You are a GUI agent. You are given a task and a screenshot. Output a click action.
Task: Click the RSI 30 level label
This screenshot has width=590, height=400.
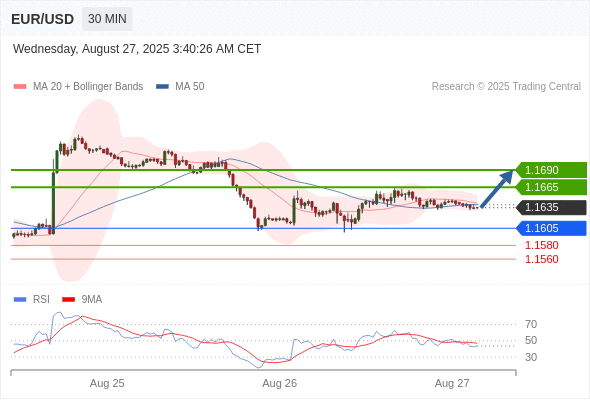click(x=531, y=357)
